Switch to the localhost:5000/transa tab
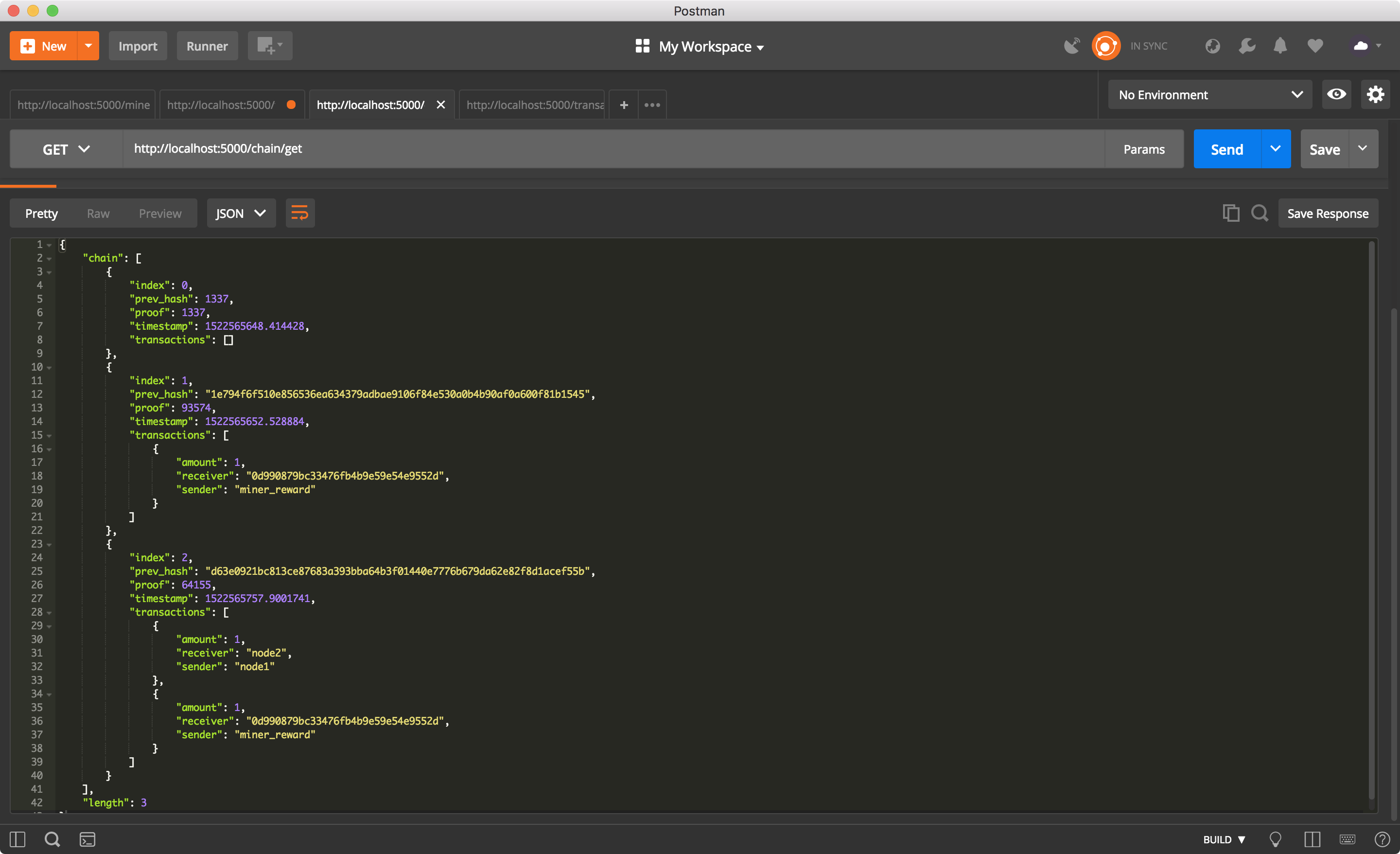Image resolution: width=1400 pixels, height=854 pixels. tap(532, 105)
